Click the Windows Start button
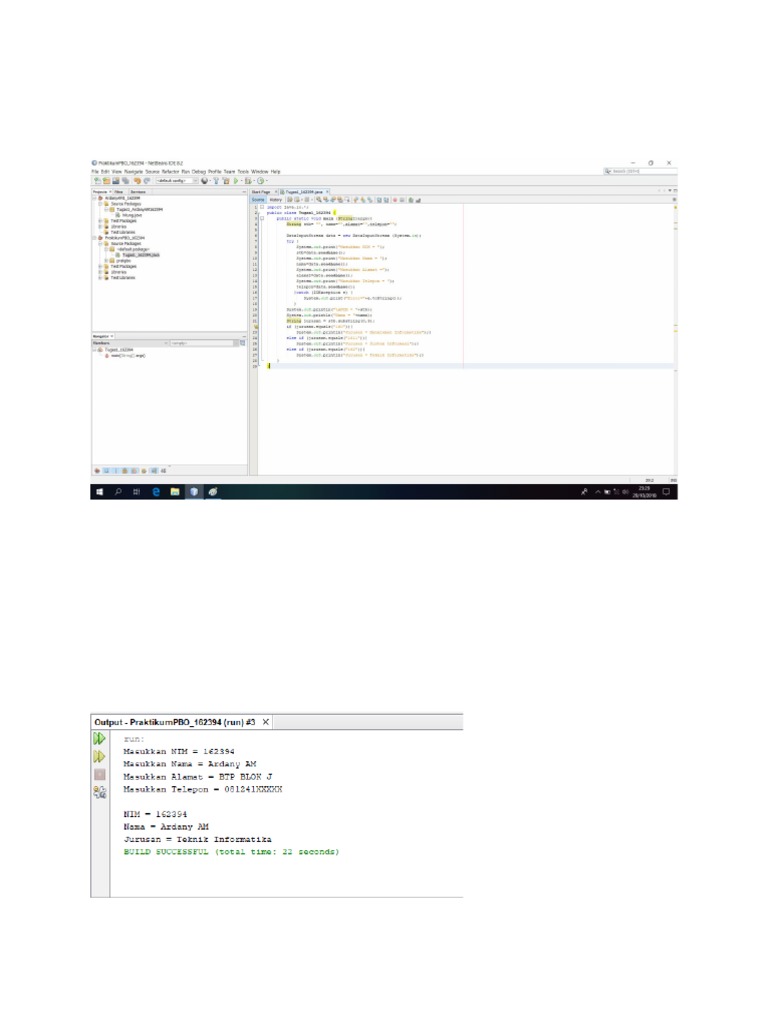 (100, 492)
